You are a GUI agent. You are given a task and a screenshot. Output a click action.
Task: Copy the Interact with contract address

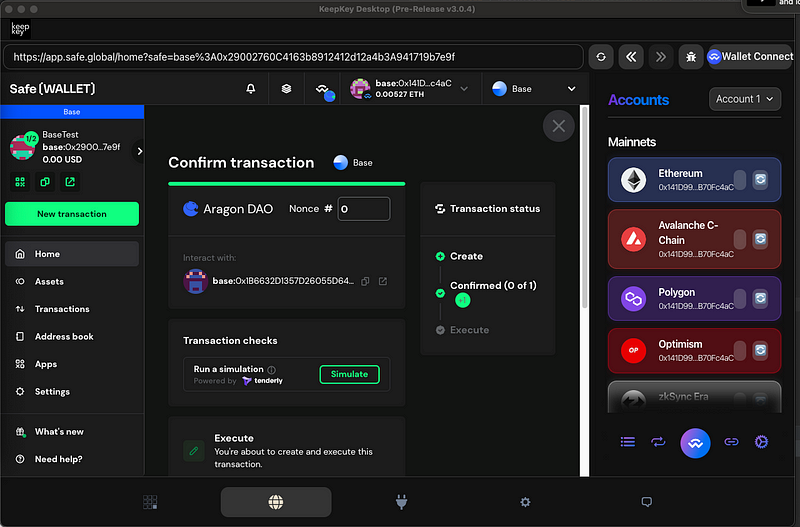[x=365, y=281]
